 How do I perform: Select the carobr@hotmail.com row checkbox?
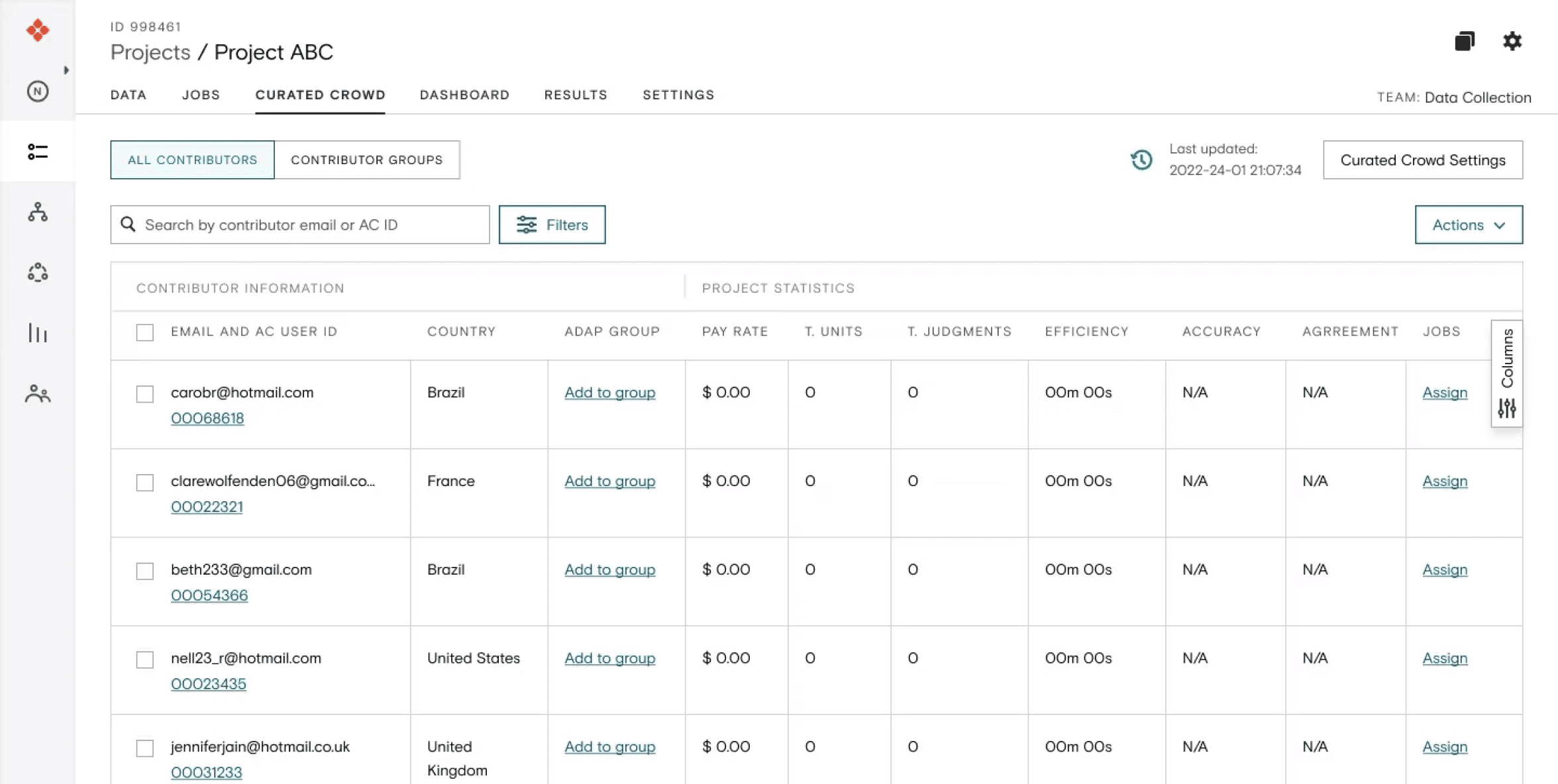(x=145, y=394)
